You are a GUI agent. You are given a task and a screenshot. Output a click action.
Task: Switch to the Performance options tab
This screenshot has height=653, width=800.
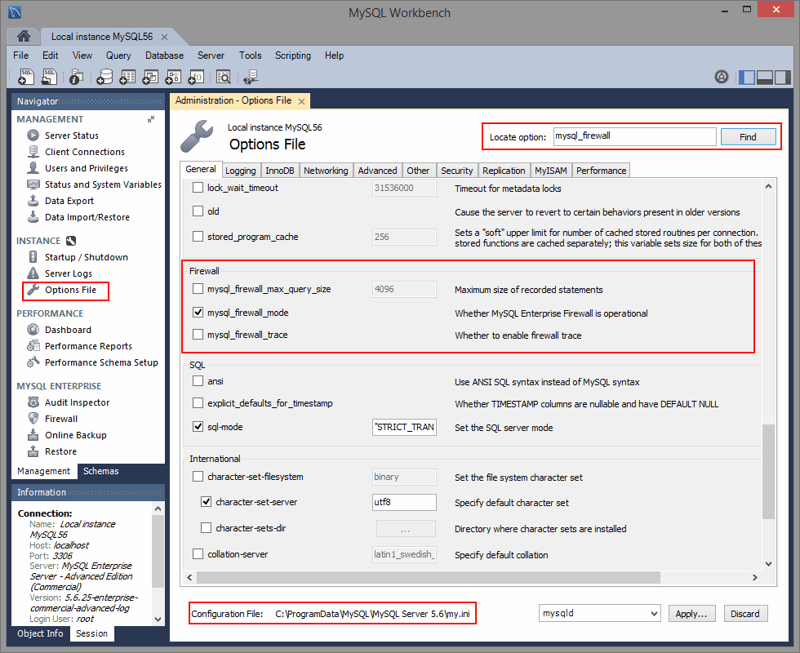[601, 170]
